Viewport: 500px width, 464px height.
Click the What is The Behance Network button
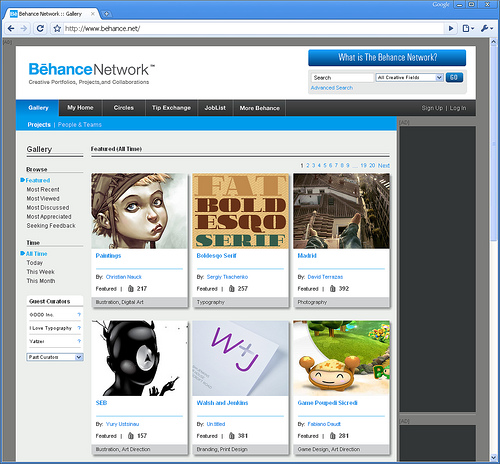coord(387,58)
